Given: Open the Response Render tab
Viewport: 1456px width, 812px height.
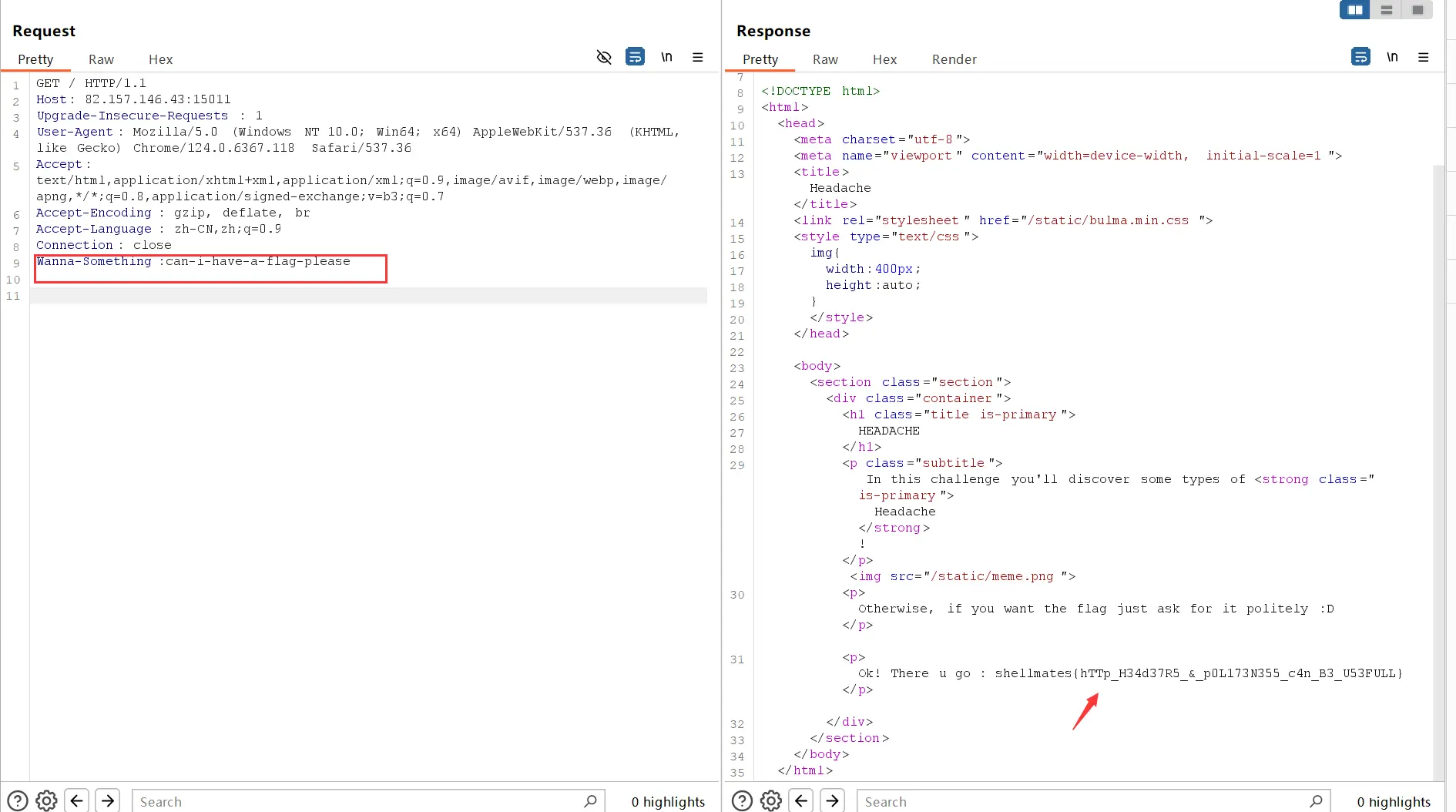Looking at the screenshot, I should 954,59.
